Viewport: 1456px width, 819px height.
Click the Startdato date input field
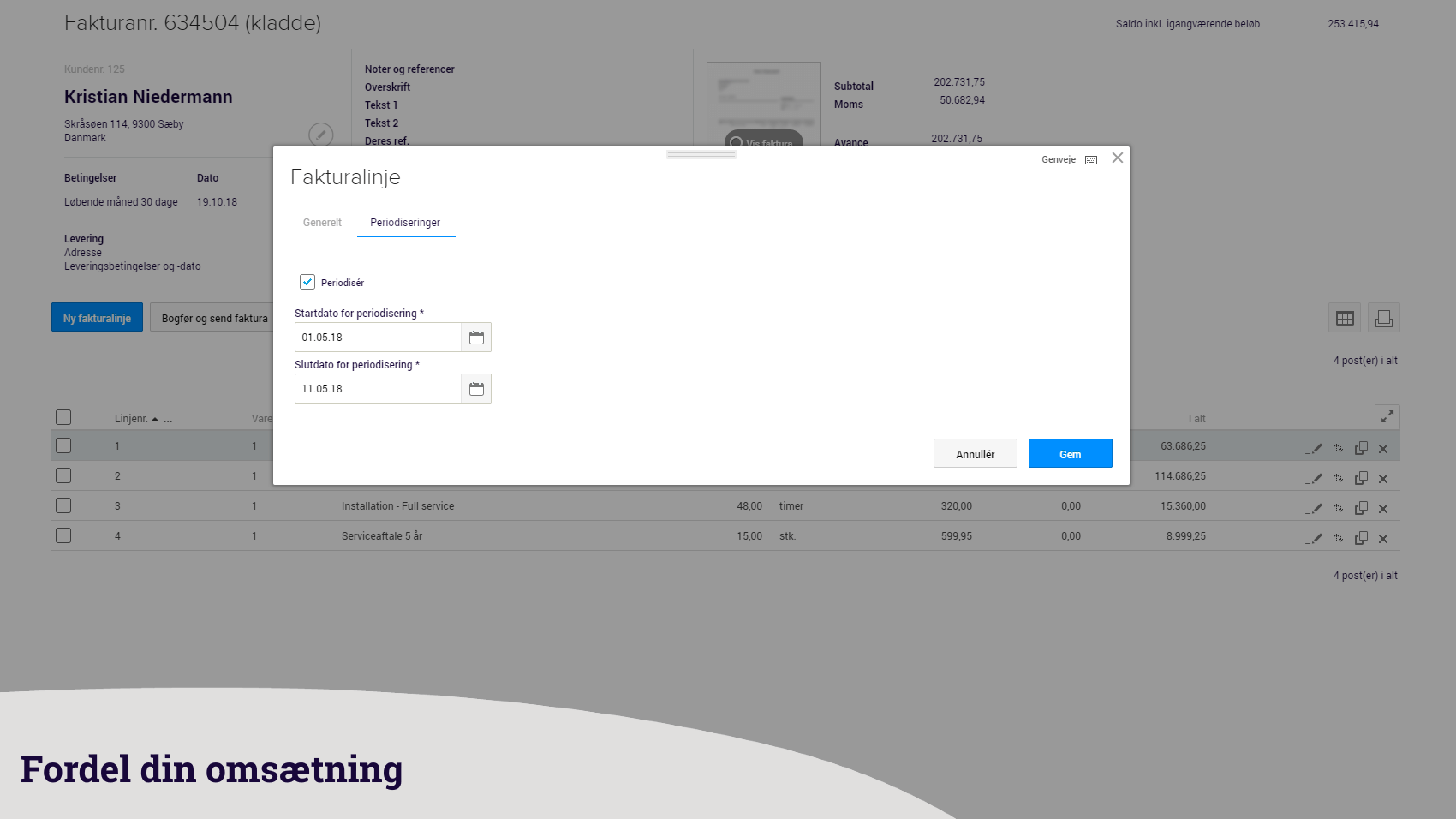point(378,338)
